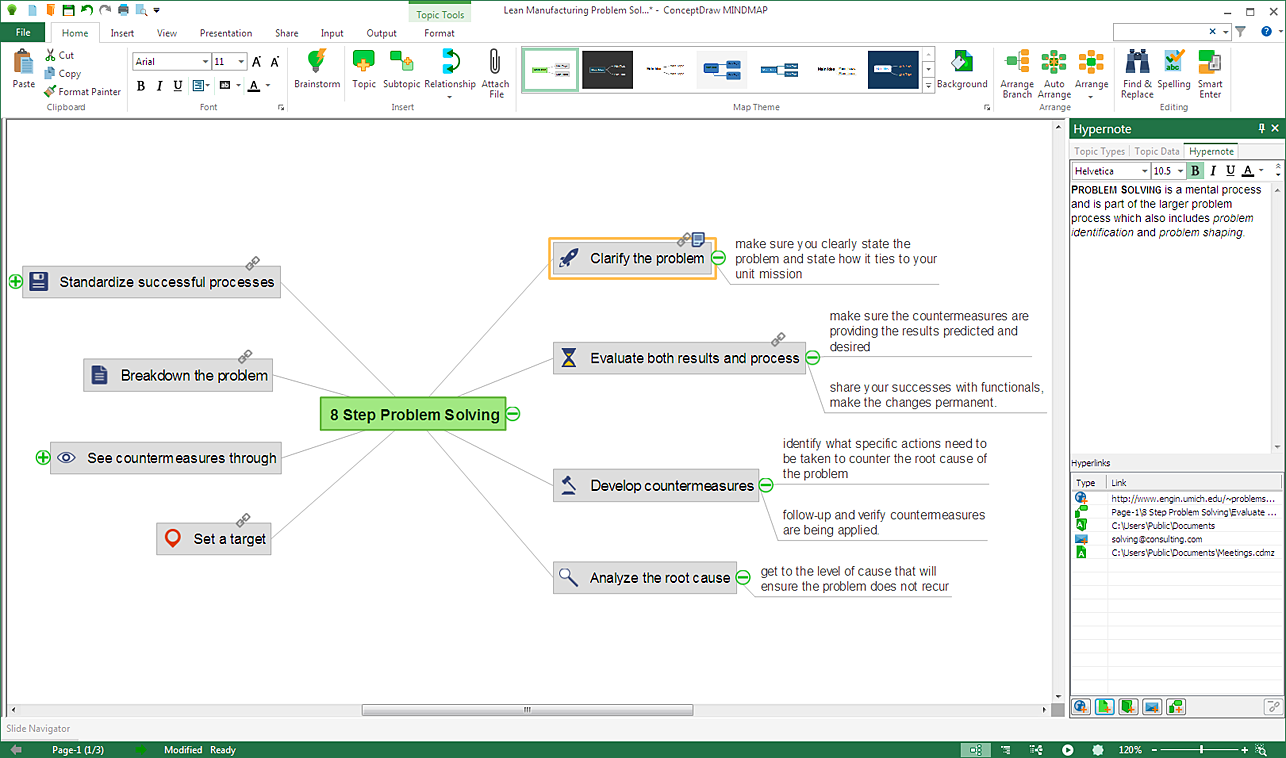This screenshot has width=1286, height=758.
Task: Open the Arial font name dropdown
Action: [205, 62]
